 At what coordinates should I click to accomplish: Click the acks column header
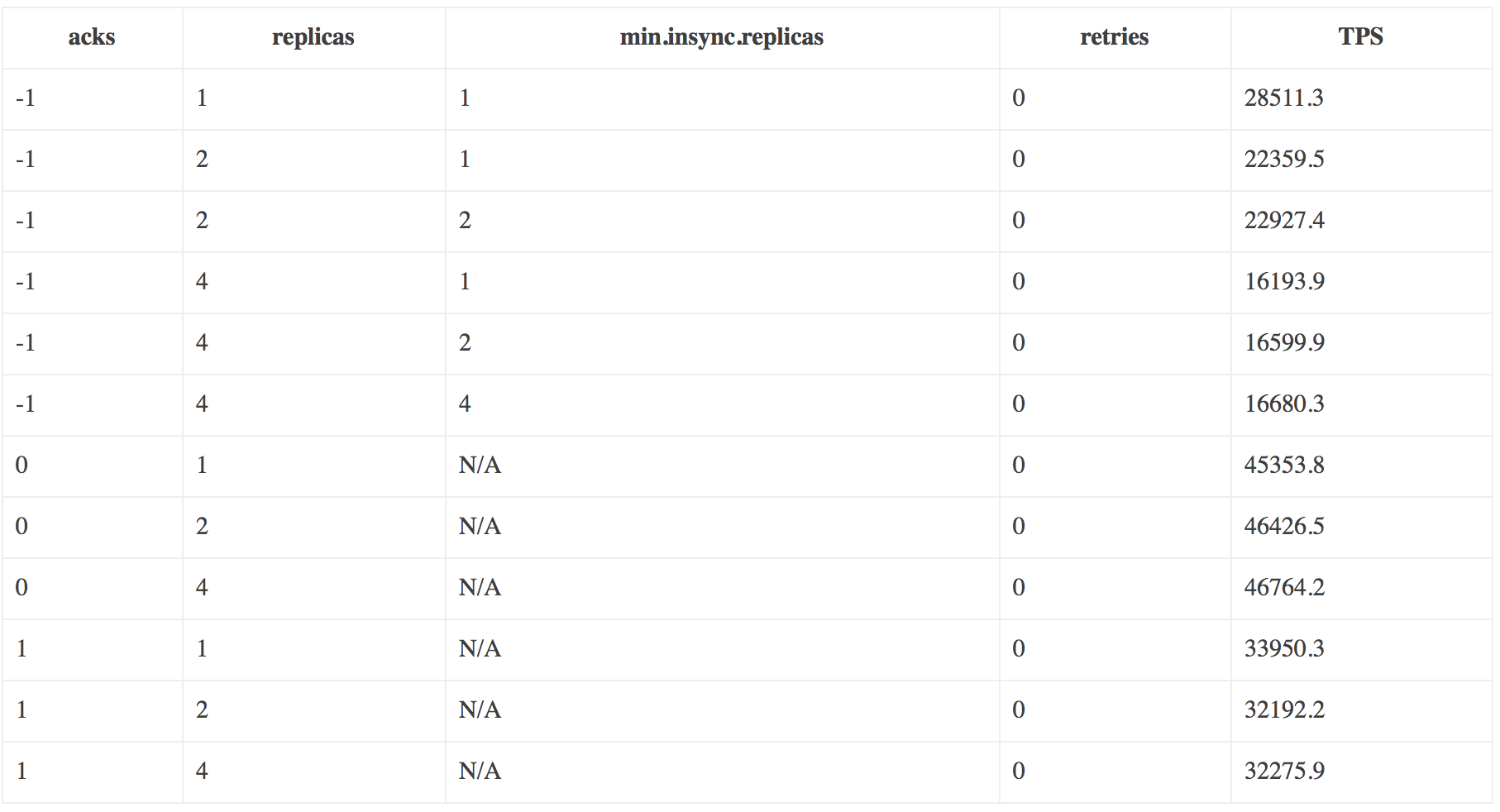(x=92, y=37)
